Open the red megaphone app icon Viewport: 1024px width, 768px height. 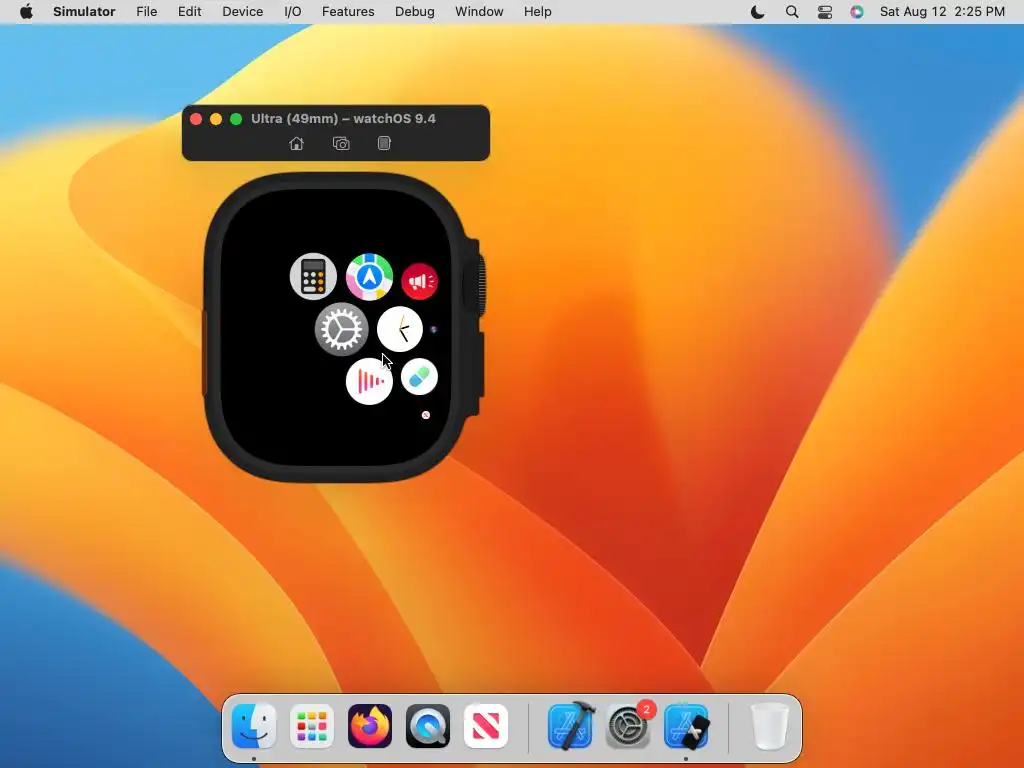coord(419,281)
